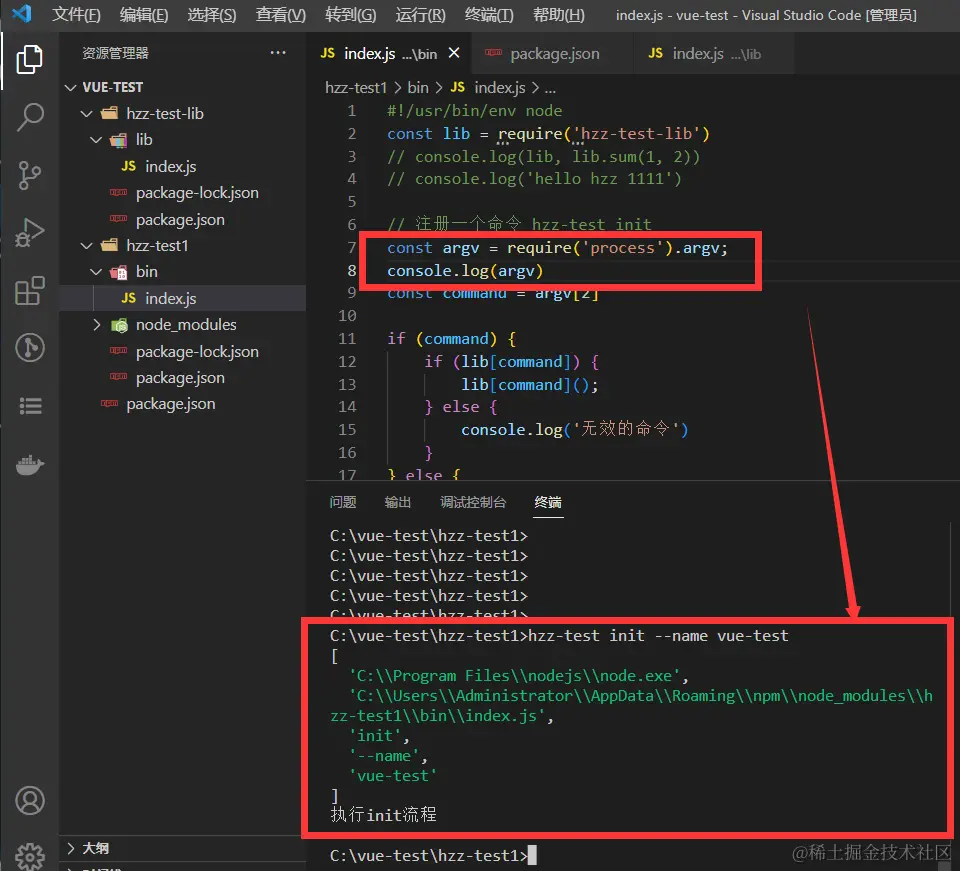Click the VS Code logo icon
The width and height of the screenshot is (960, 871).
(x=21, y=13)
